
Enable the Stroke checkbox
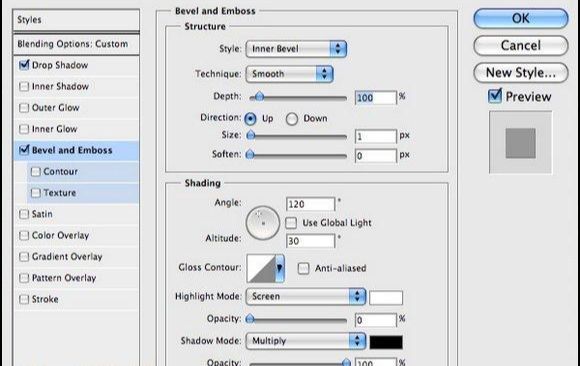[x=24, y=299]
